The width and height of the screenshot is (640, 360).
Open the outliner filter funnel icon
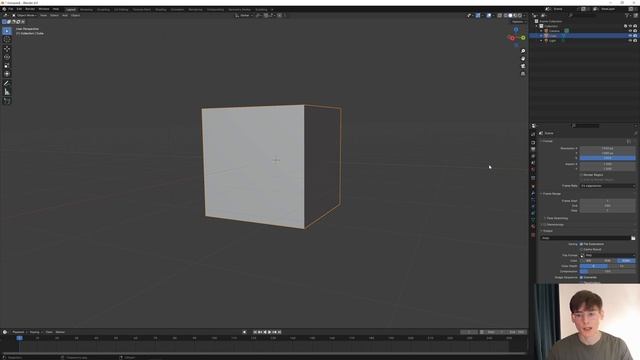[x=627, y=16]
